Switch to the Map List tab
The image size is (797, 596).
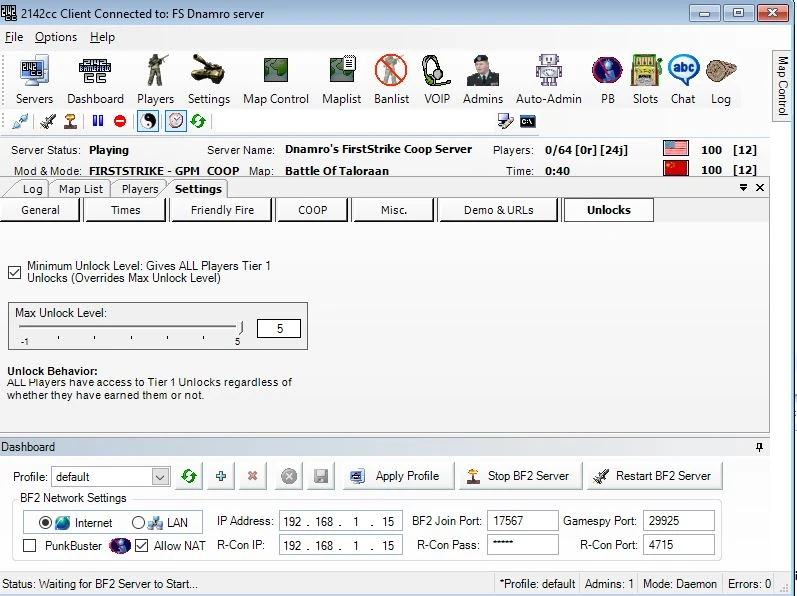pyautogui.click(x=81, y=189)
